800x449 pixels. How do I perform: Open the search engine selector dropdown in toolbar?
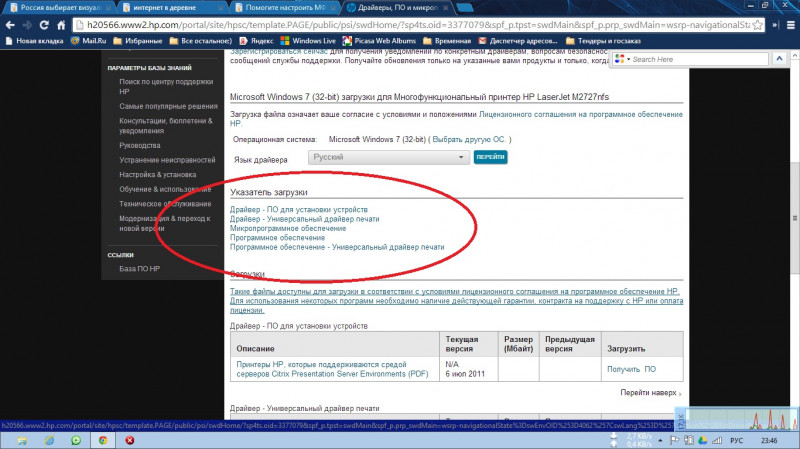click(x=622, y=59)
